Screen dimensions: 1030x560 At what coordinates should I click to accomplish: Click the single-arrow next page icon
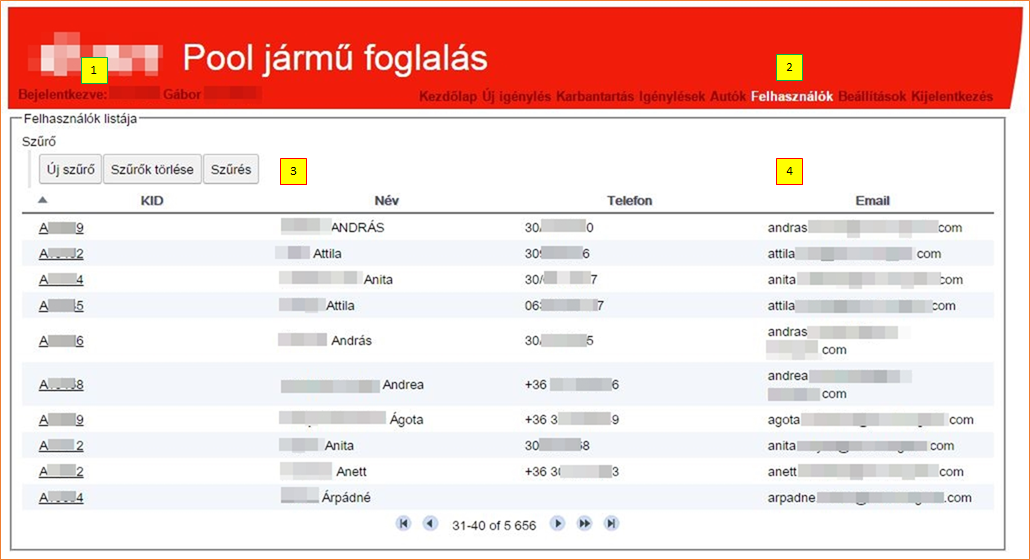pyautogui.click(x=558, y=523)
